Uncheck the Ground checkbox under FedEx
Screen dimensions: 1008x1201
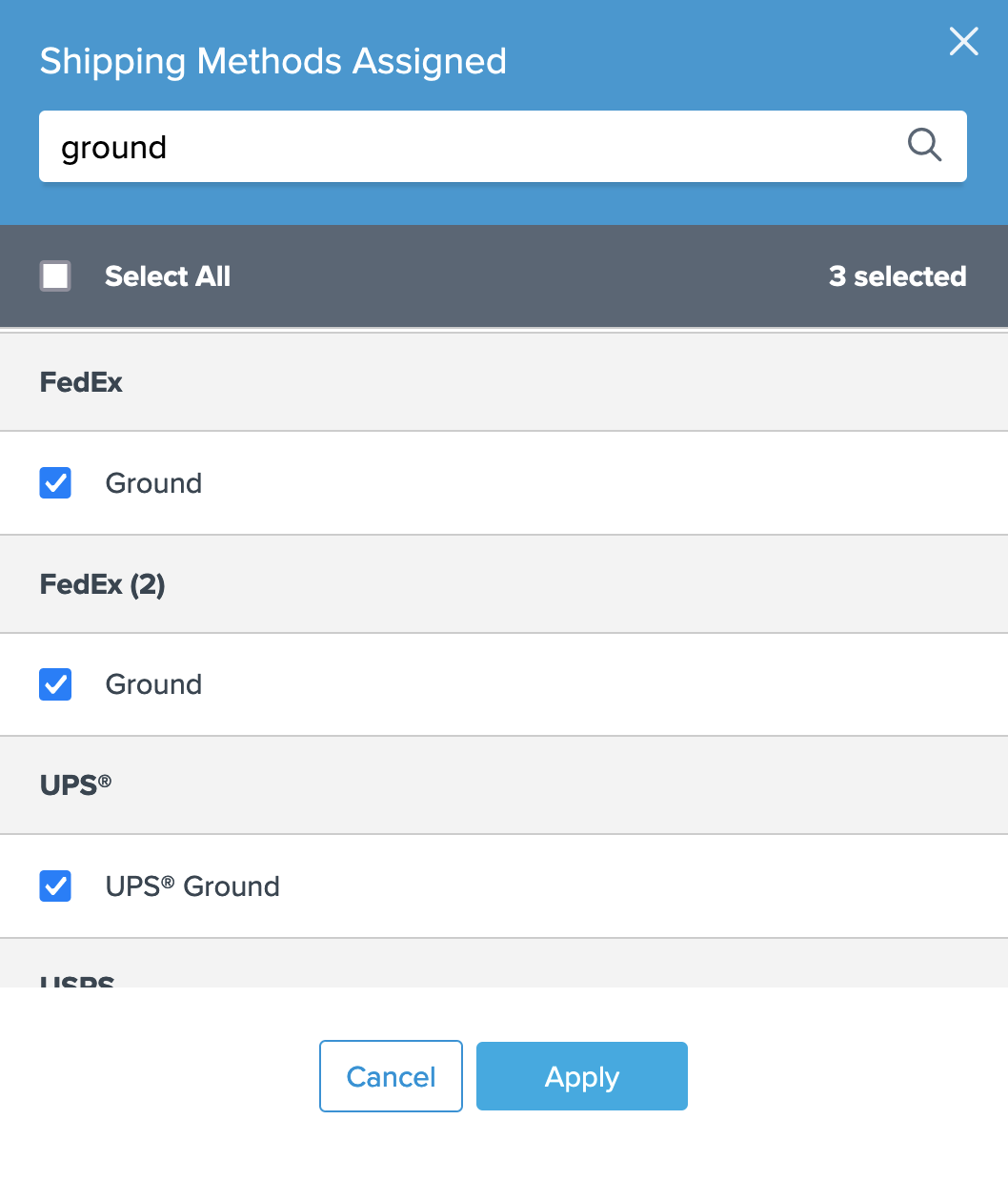pyautogui.click(x=55, y=483)
